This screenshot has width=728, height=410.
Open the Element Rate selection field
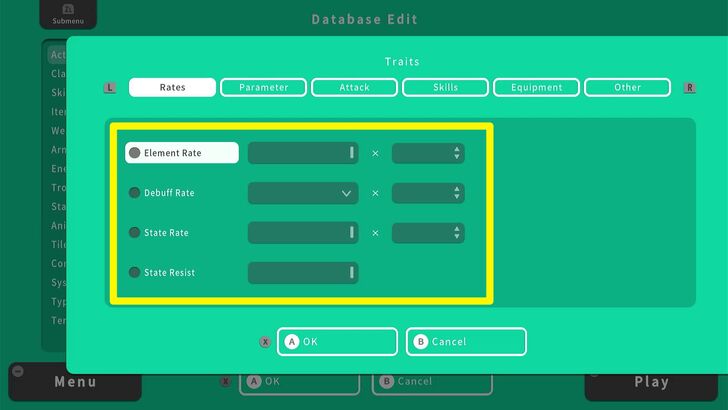303,153
